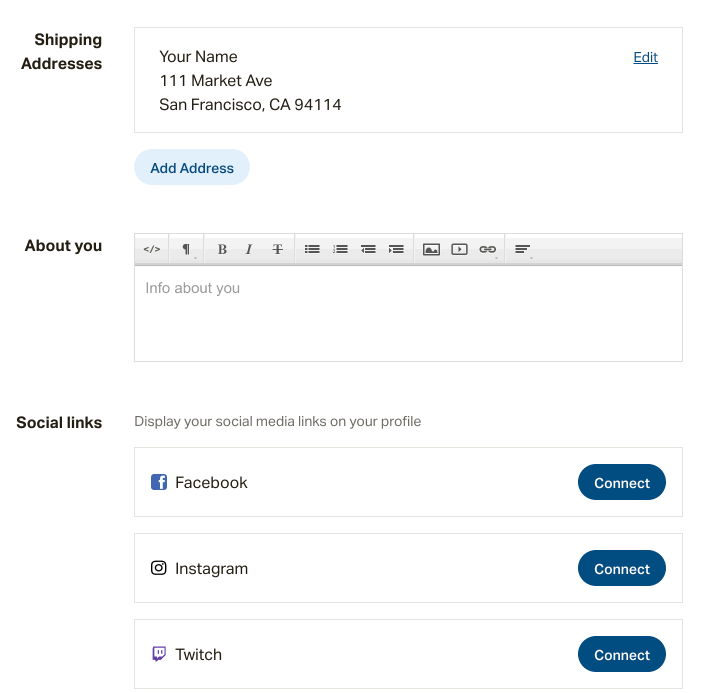705x693 pixels.
Task: Open the link insert dropdown
Action: tap(487, 249)
